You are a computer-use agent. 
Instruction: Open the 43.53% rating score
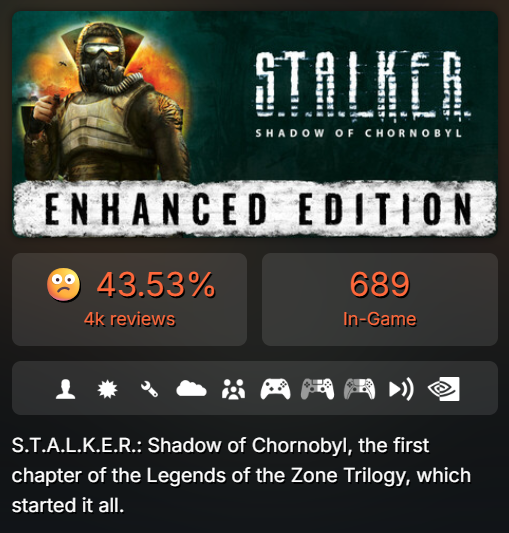(156, 285)
